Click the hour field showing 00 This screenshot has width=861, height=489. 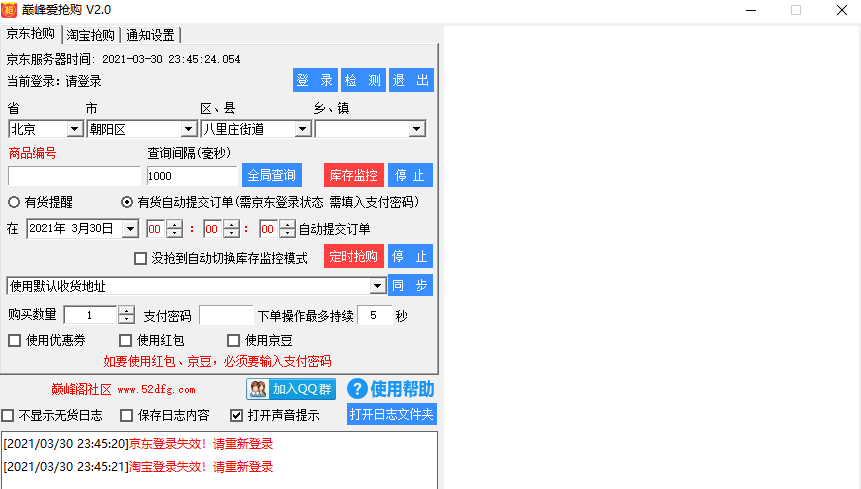tap(155, 229)
